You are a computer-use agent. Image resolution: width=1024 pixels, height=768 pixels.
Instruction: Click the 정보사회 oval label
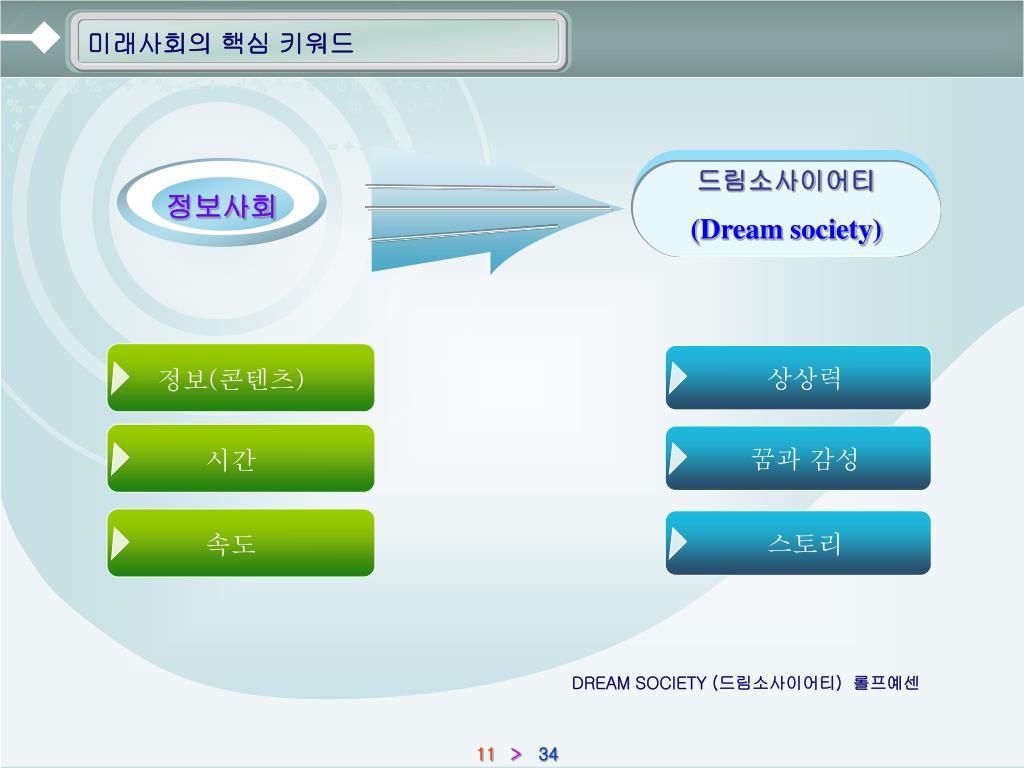click(x=221, y=203)
